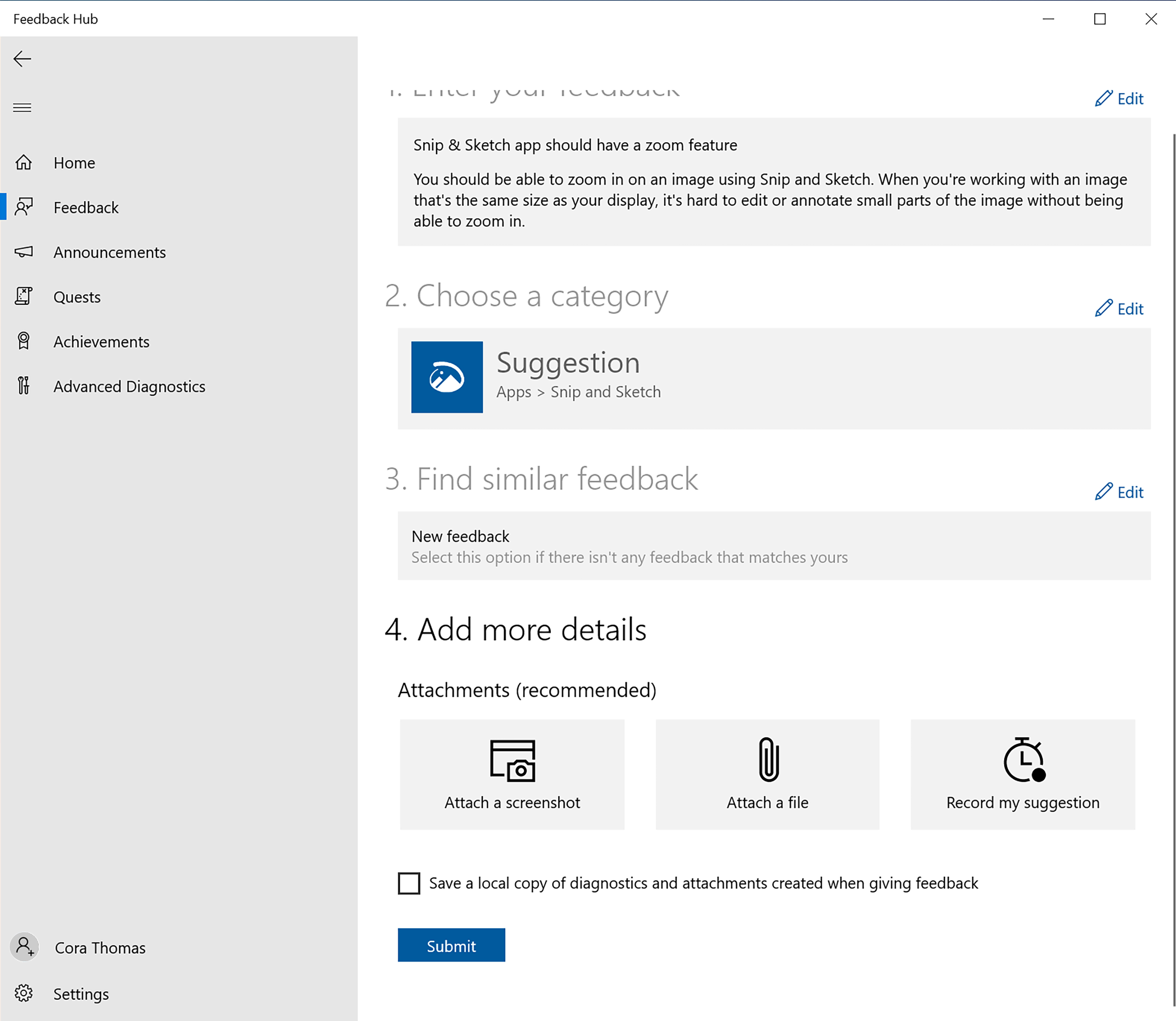Enable save local copy of diagnostics checkbox
The width and height of the screenshot is (1176, 1021).
point(410,882)
